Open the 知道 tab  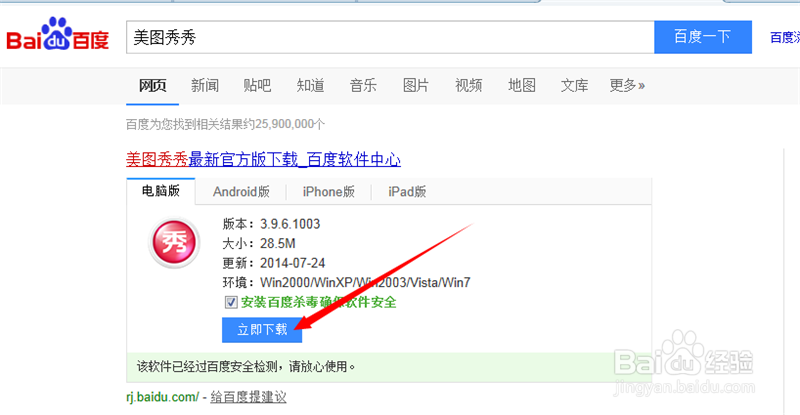pos(310,85)
